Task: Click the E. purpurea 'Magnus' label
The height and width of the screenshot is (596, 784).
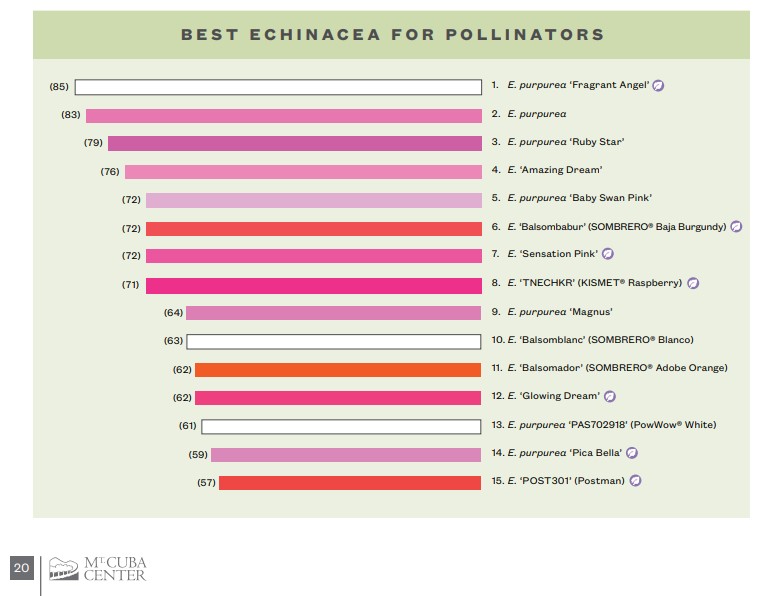Action: coord(560,312)
